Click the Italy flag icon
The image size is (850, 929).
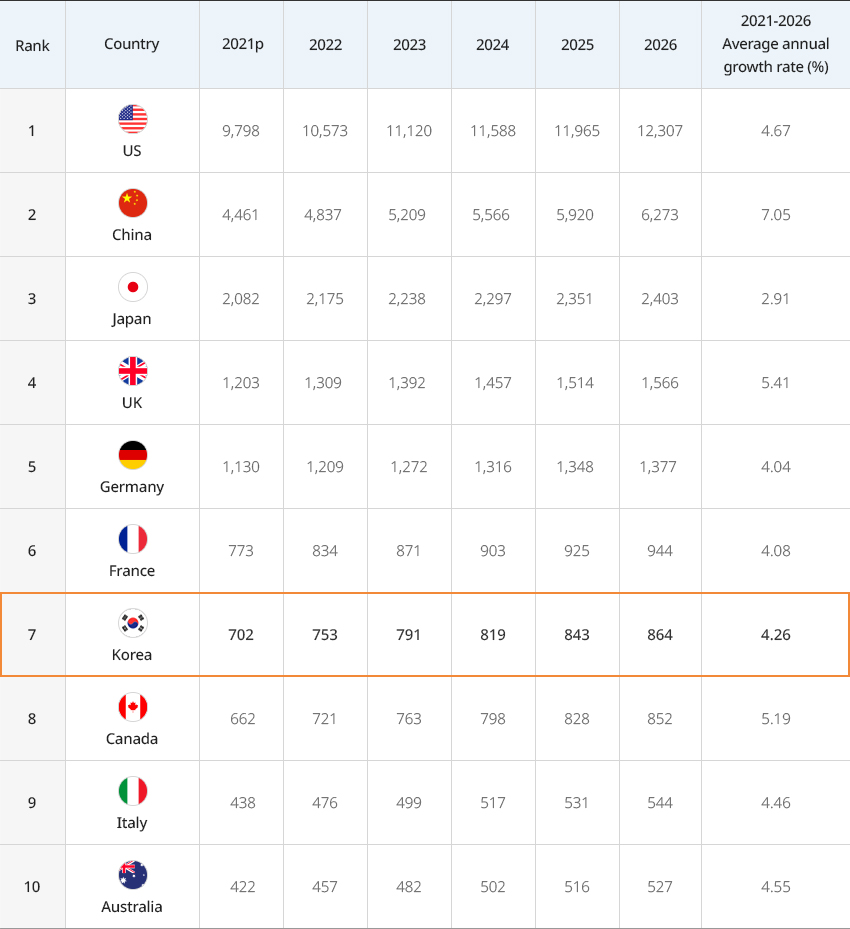click(133, 792)
